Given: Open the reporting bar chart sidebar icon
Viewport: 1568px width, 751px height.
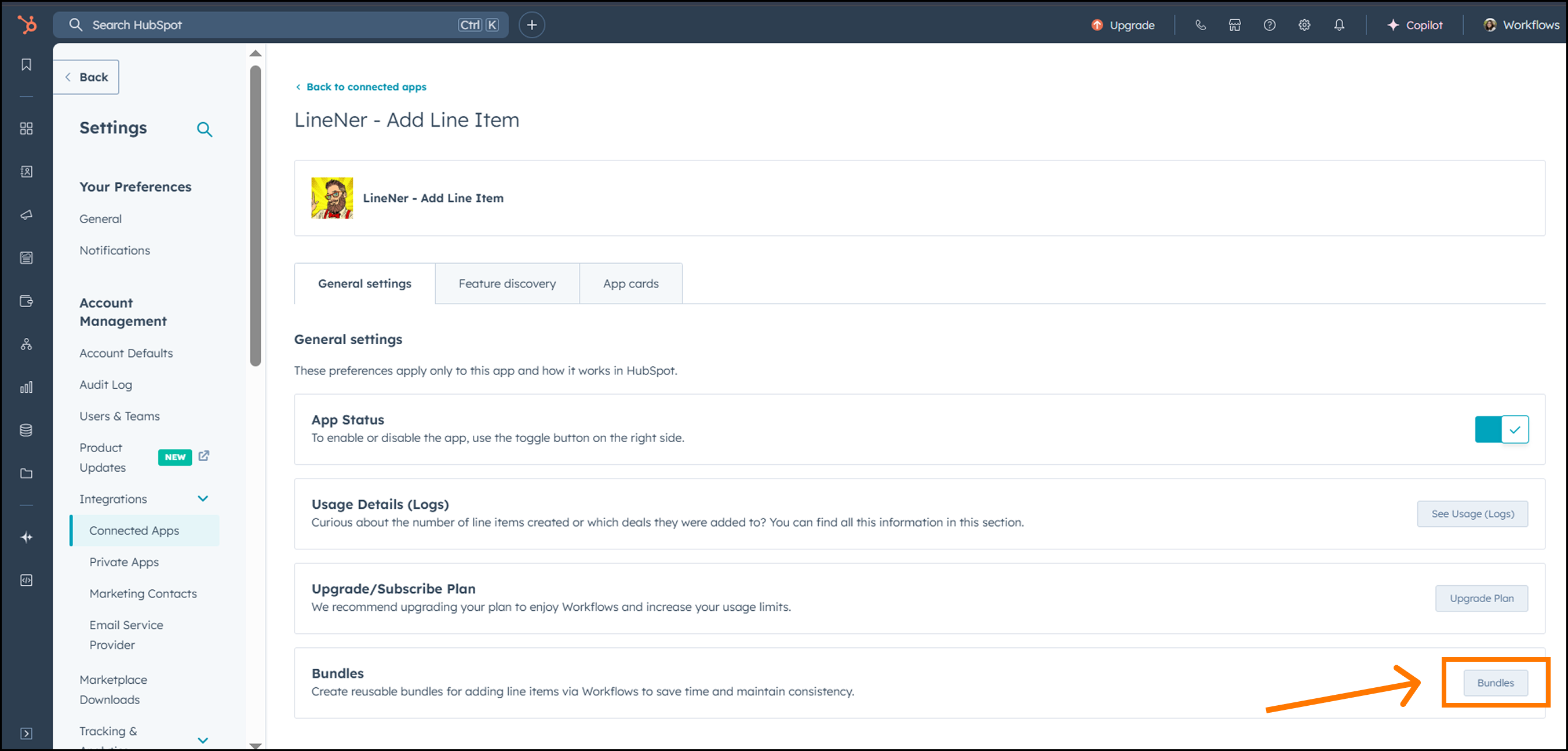Looking at the screenshot, I should coord(26,387).
